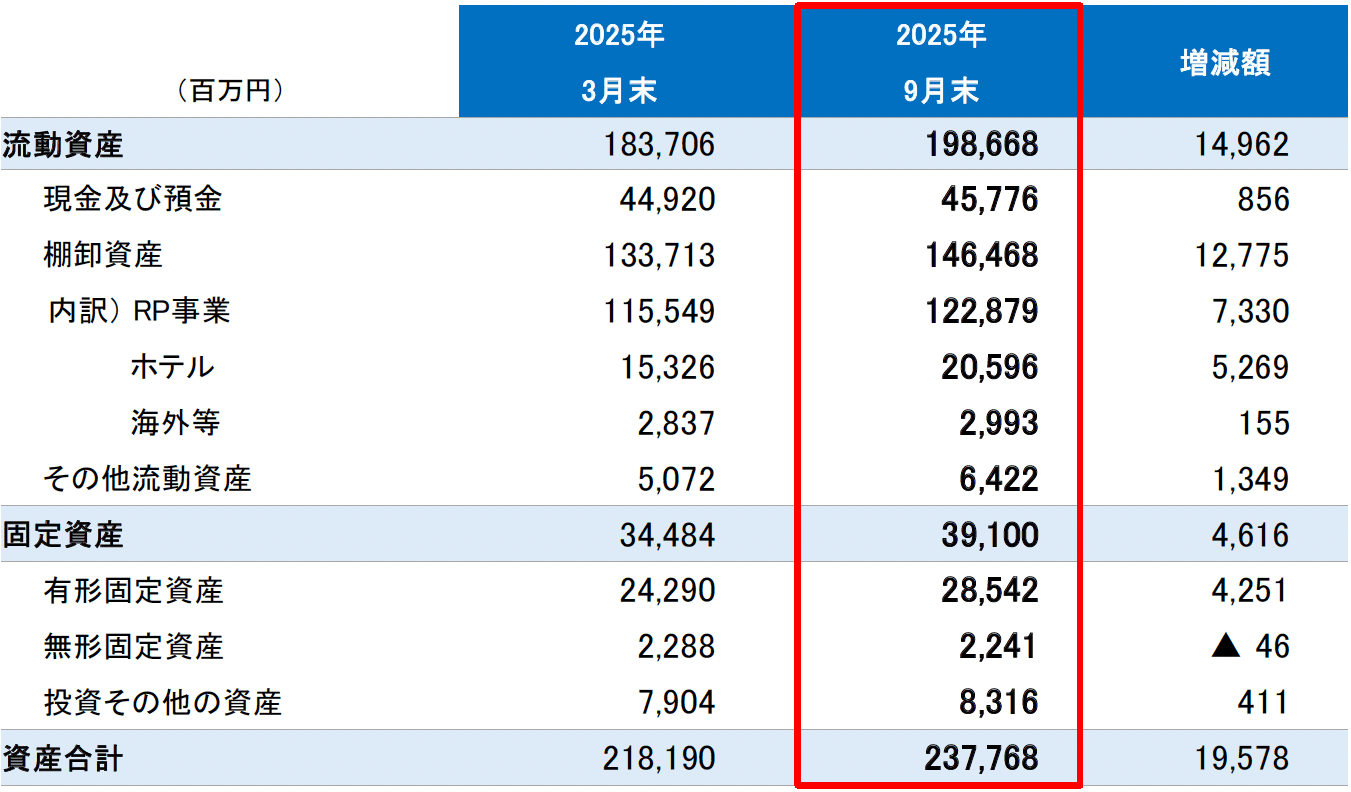
Task: Click the (百万円) unit label
Action: pos(230,91)
